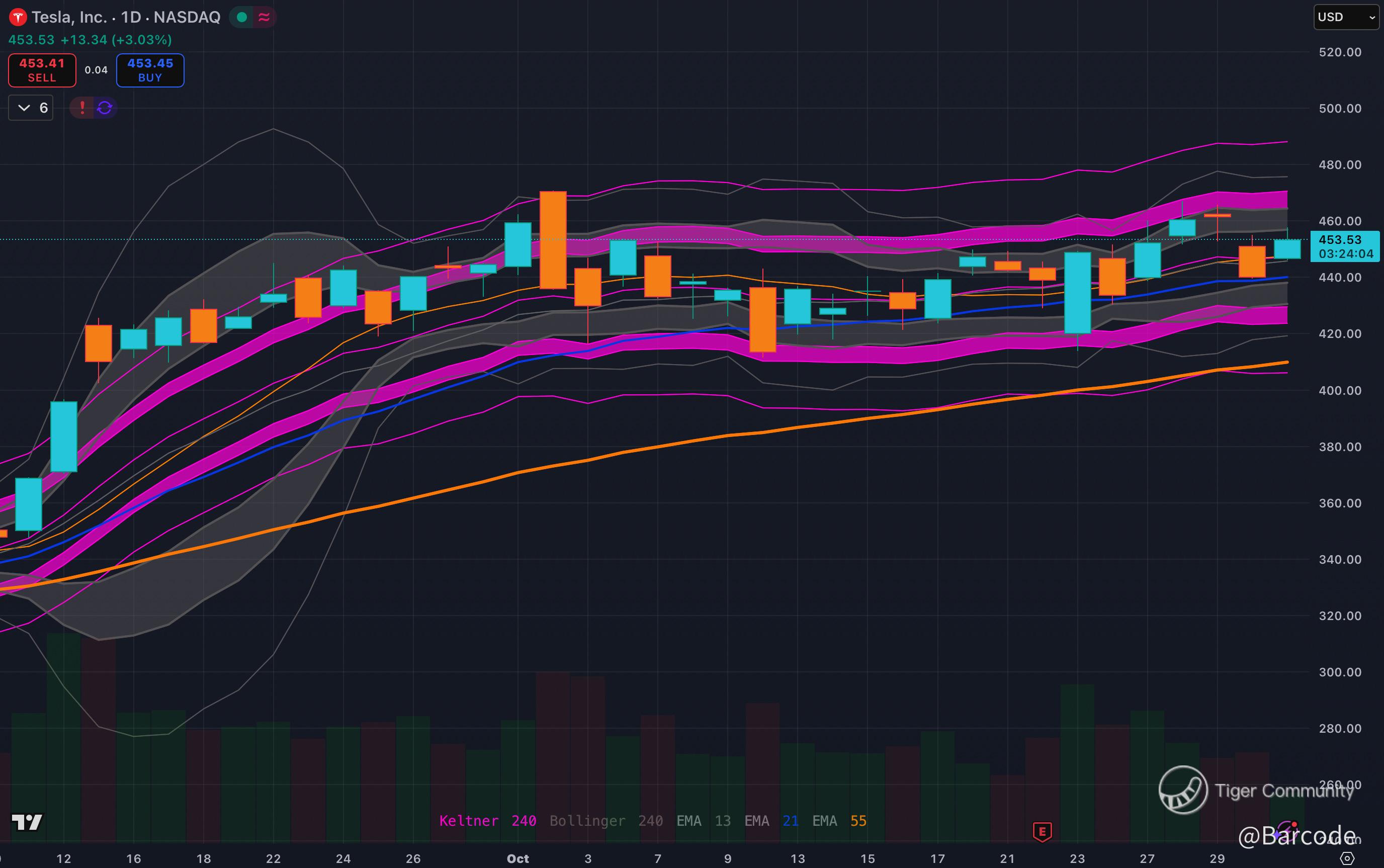Collapse the 6 indicators legend

(31, 108)
